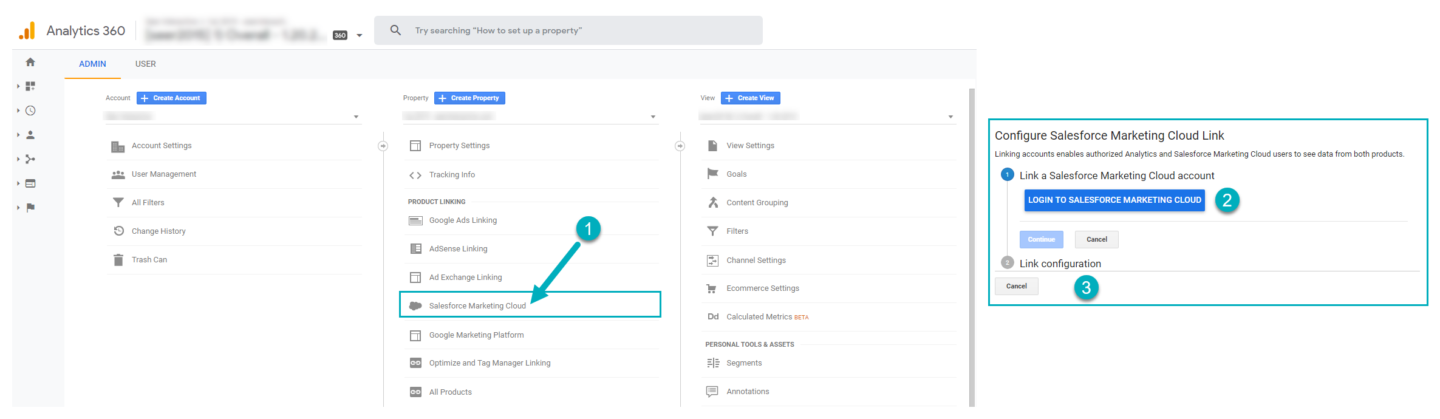Viewport: 1440px width, 419px height.
Task: Click Goals flag item in View column
Action: coord(736,174)
